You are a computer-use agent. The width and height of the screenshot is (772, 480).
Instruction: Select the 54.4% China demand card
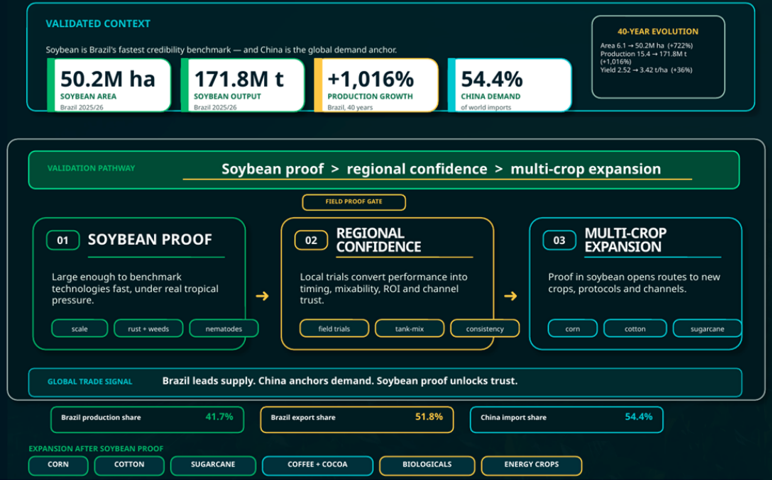(510, 85)
